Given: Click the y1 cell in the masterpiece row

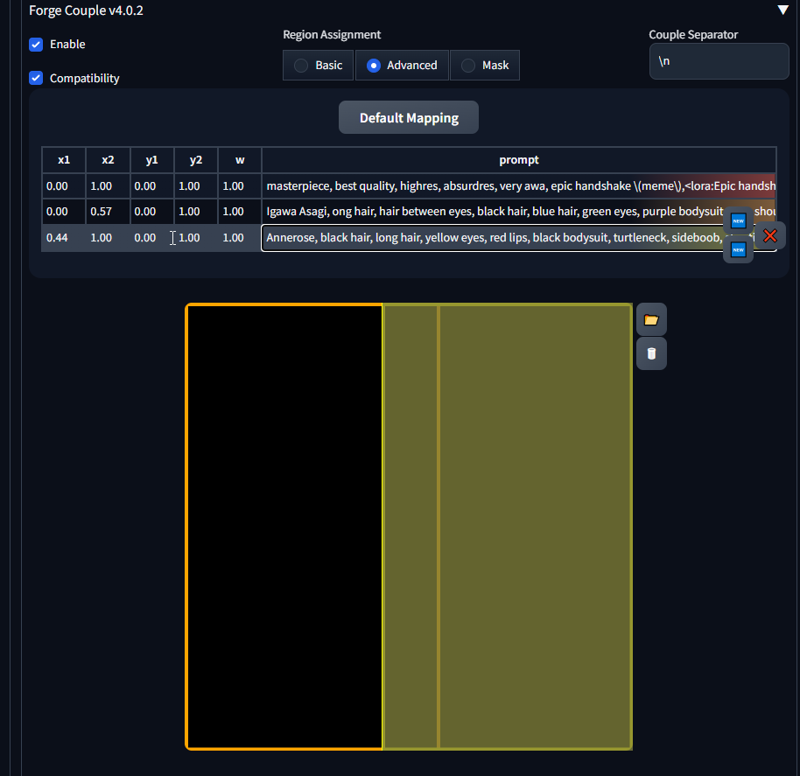Looking at the screenshot, I should click(x=152, y=186).
